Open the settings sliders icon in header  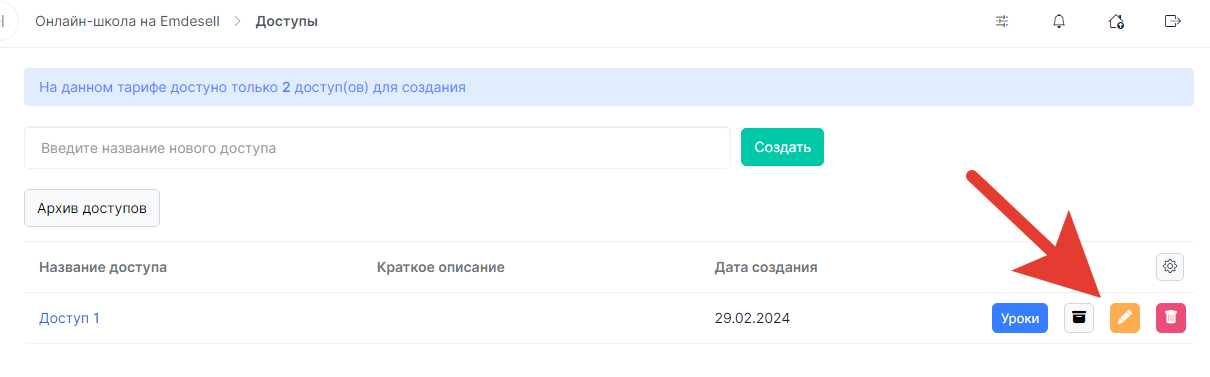point(1002,21)
